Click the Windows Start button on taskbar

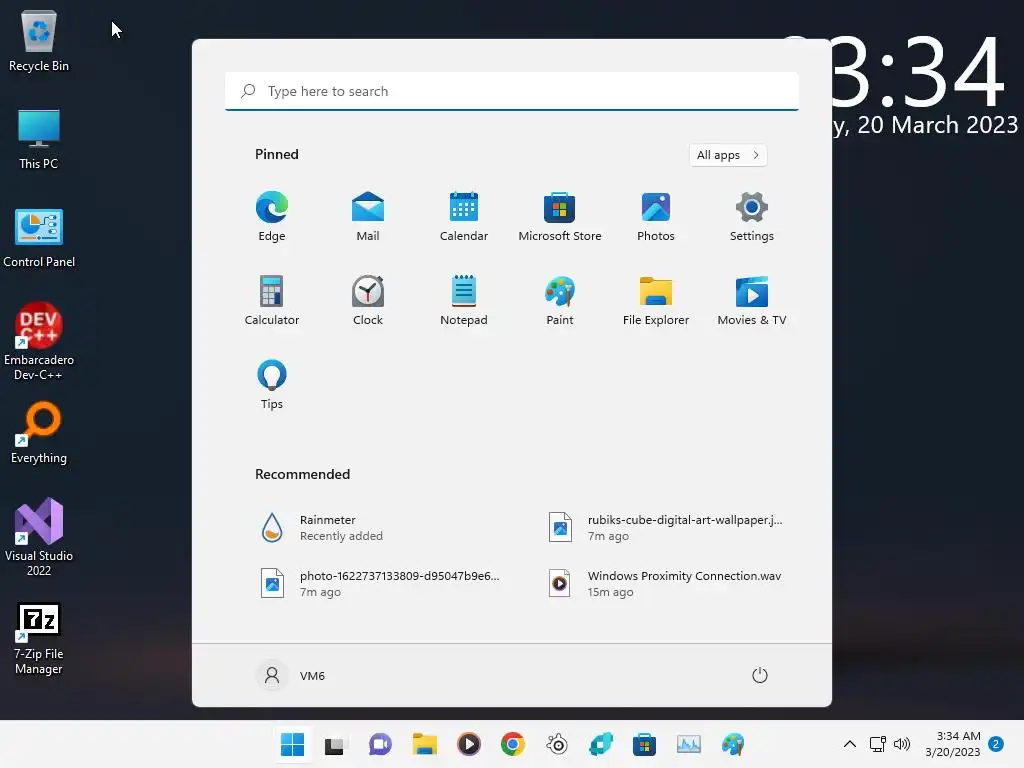tap(293, 744)
